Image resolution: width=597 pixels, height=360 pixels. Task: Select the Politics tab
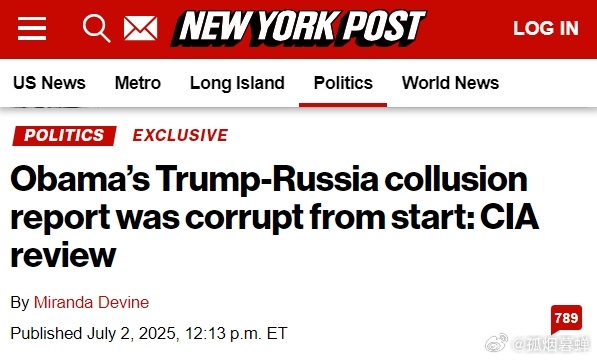(343, 83)
